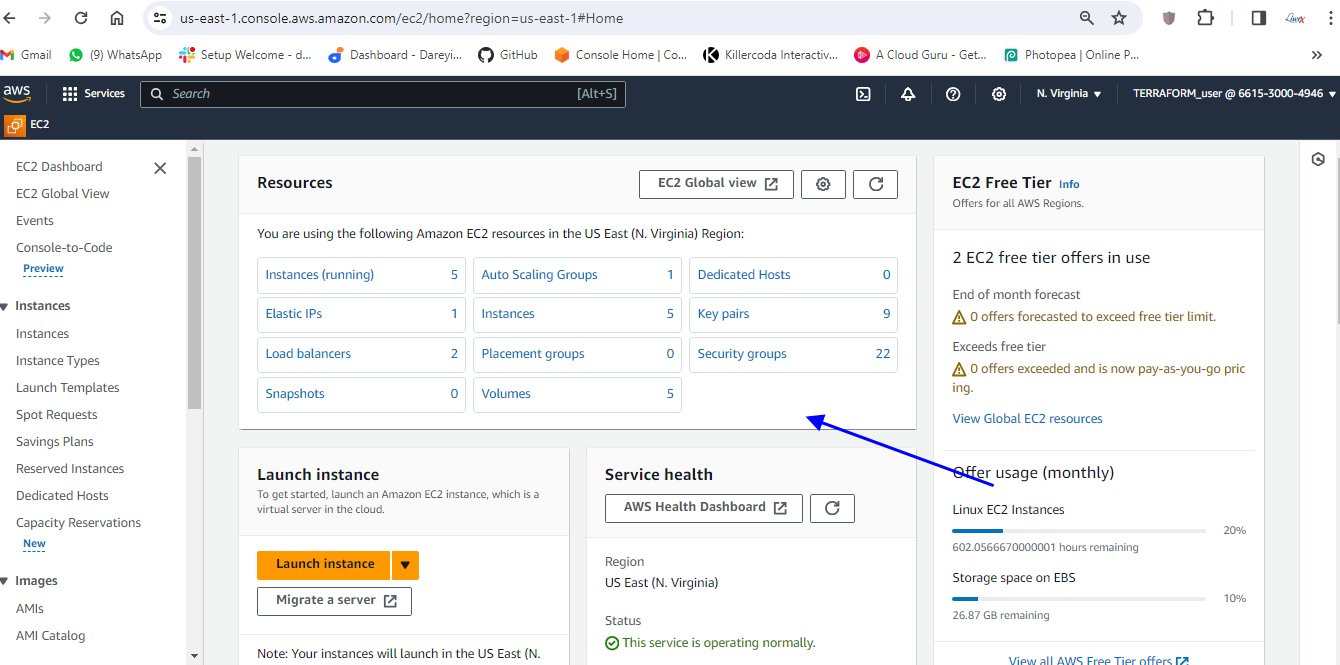The width and height of the screenshot is (1340, 665).
Task: Select Launch Templates in sidebar
Action: (68, 388)
